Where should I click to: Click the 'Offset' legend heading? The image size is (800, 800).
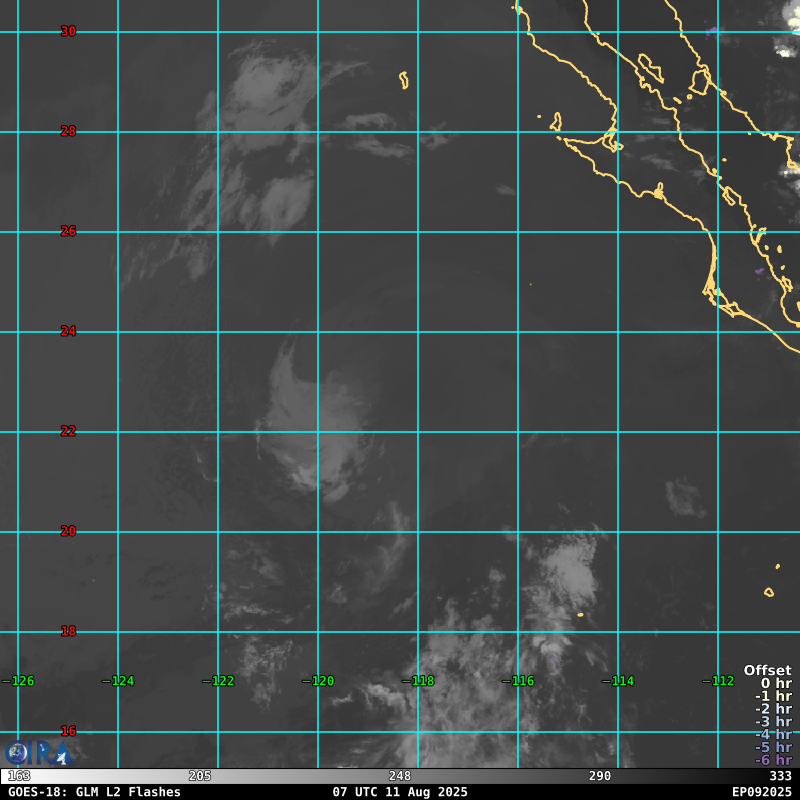(768, 670)
